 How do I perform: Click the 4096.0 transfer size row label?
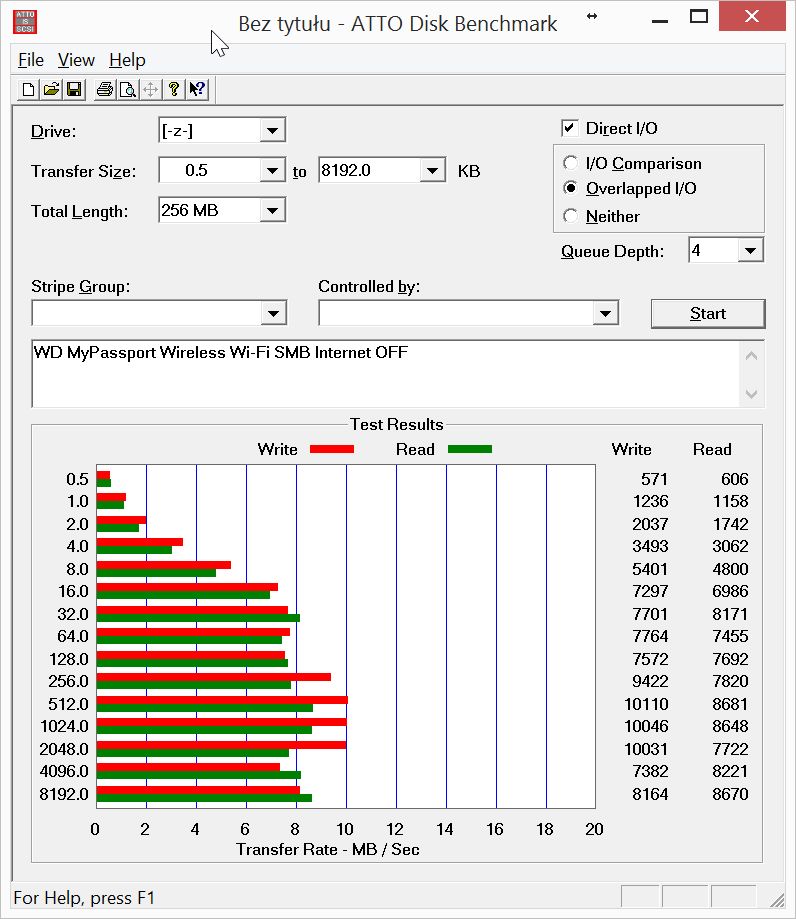[x=64, y=771]
